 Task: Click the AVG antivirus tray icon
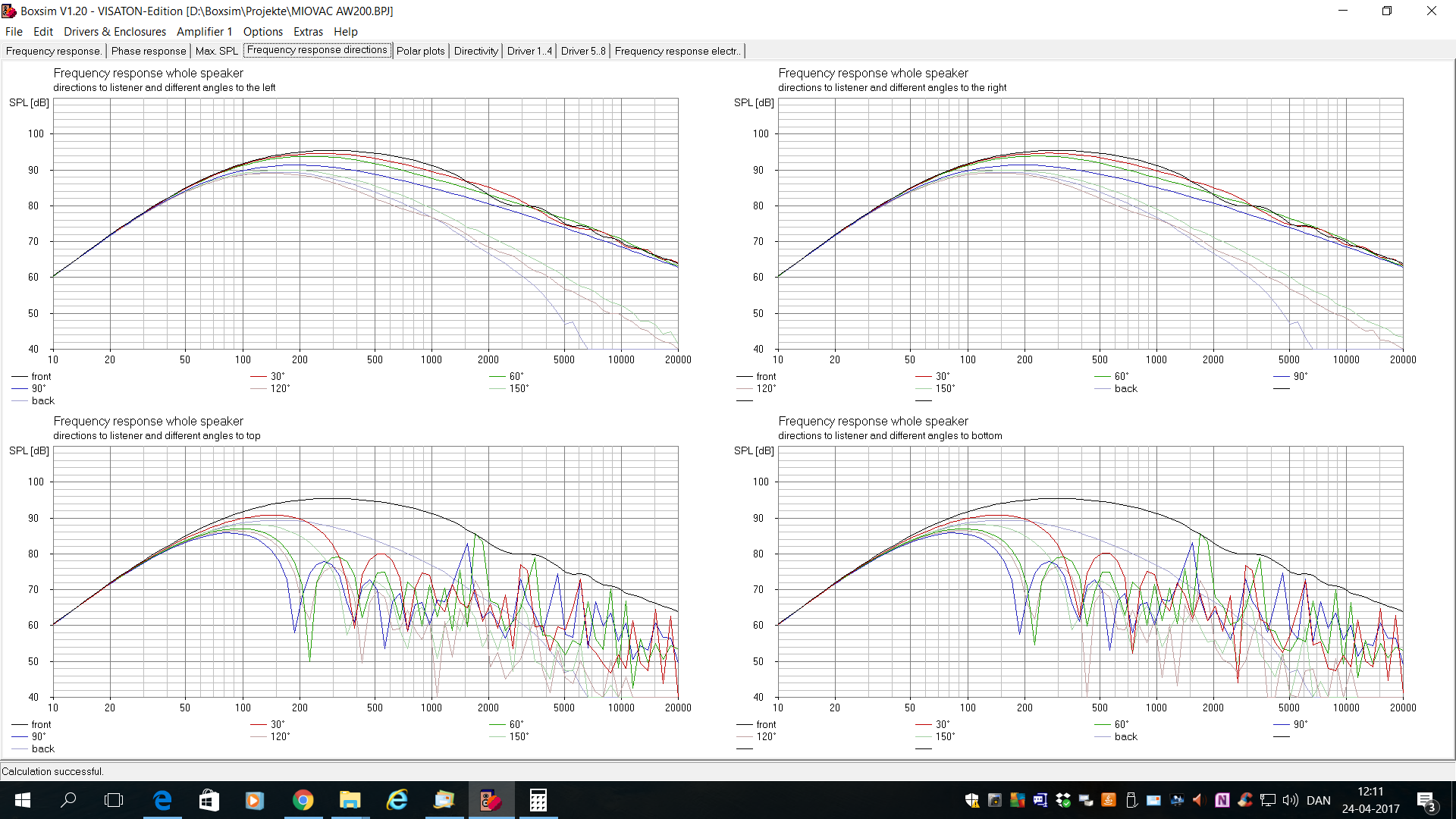point(1017,800)
